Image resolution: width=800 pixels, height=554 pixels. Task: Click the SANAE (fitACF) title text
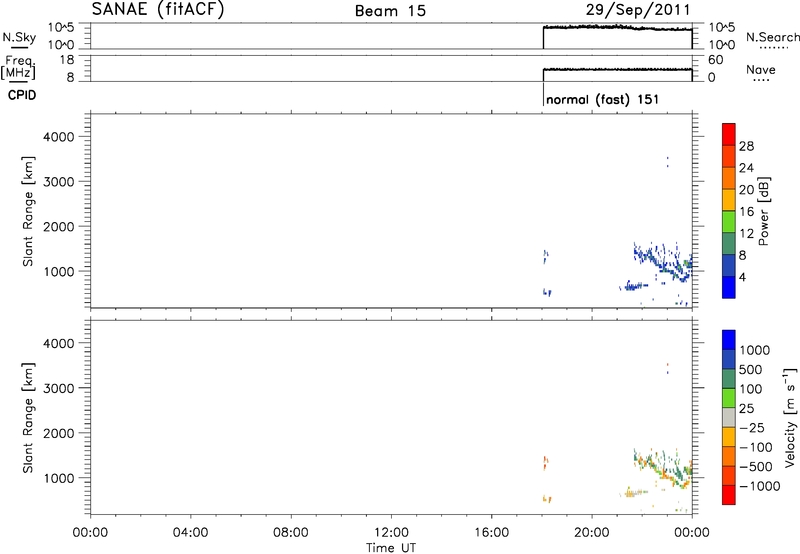click(158, 10)
